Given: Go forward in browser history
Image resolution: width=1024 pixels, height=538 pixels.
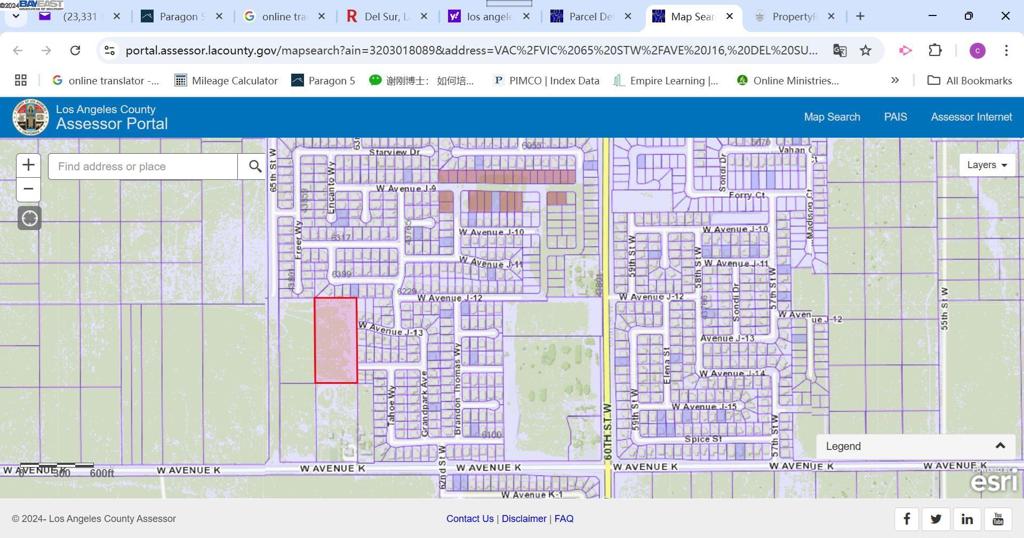Looking at the screenshot, I should click(x=46, y=50).
